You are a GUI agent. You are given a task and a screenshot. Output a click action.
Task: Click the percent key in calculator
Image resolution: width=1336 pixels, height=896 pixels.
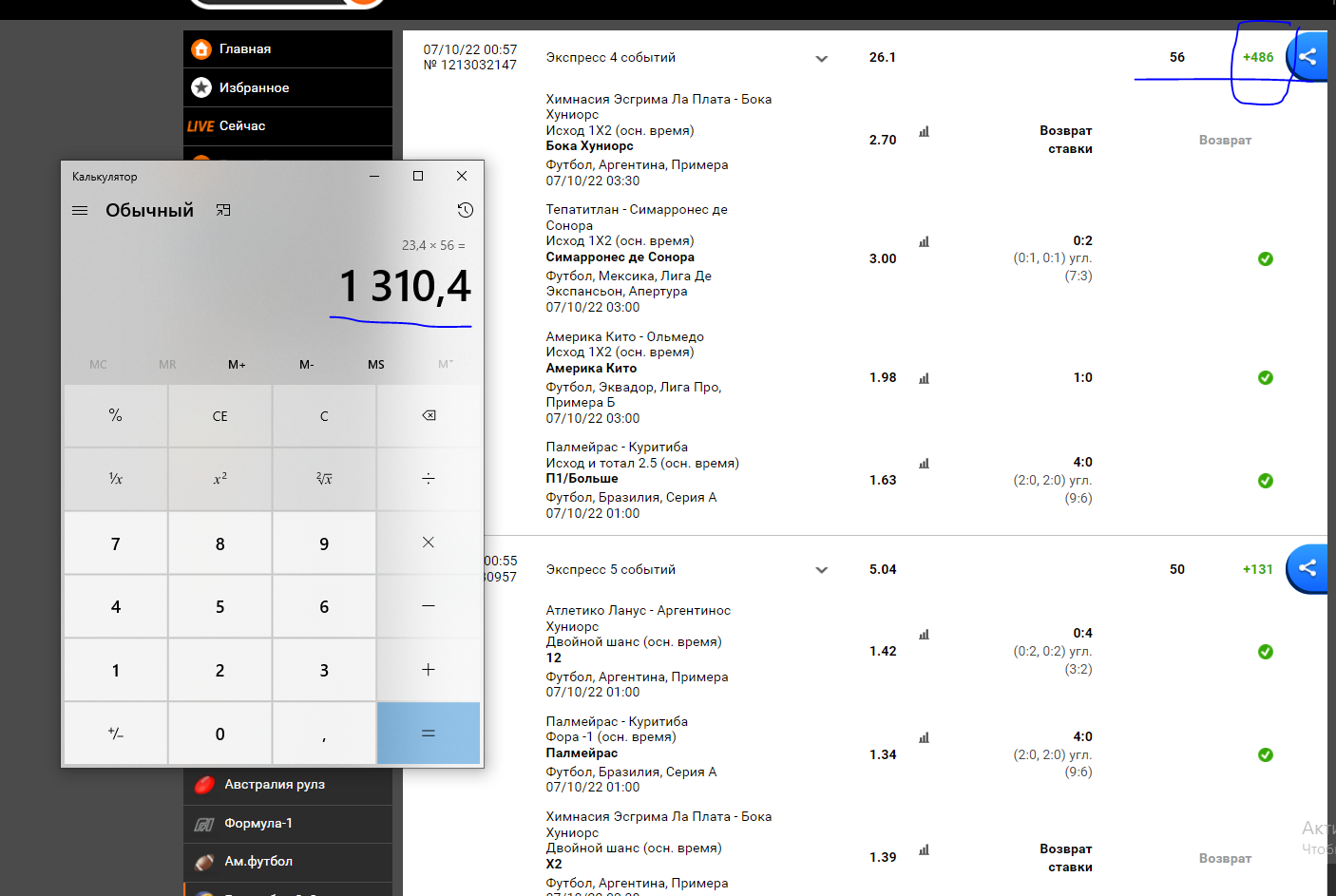click(x=116, y=415)
